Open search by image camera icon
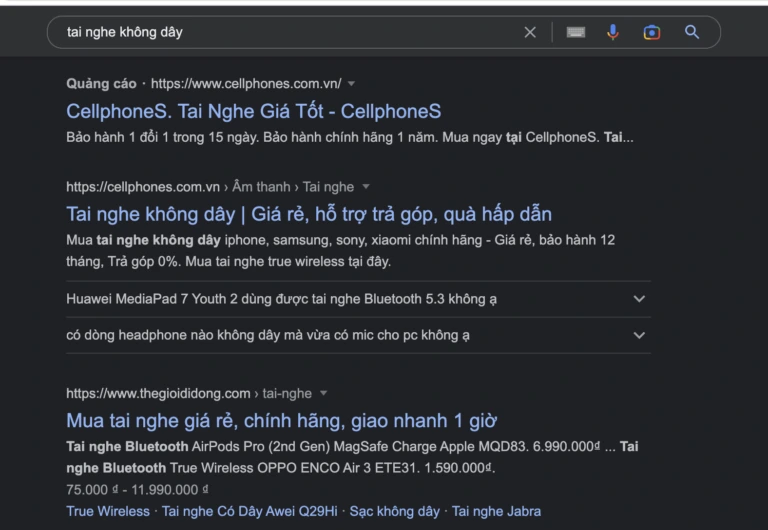Image resolution: width=768 pixels, height=530 pixels. click(x=651, y=32)
